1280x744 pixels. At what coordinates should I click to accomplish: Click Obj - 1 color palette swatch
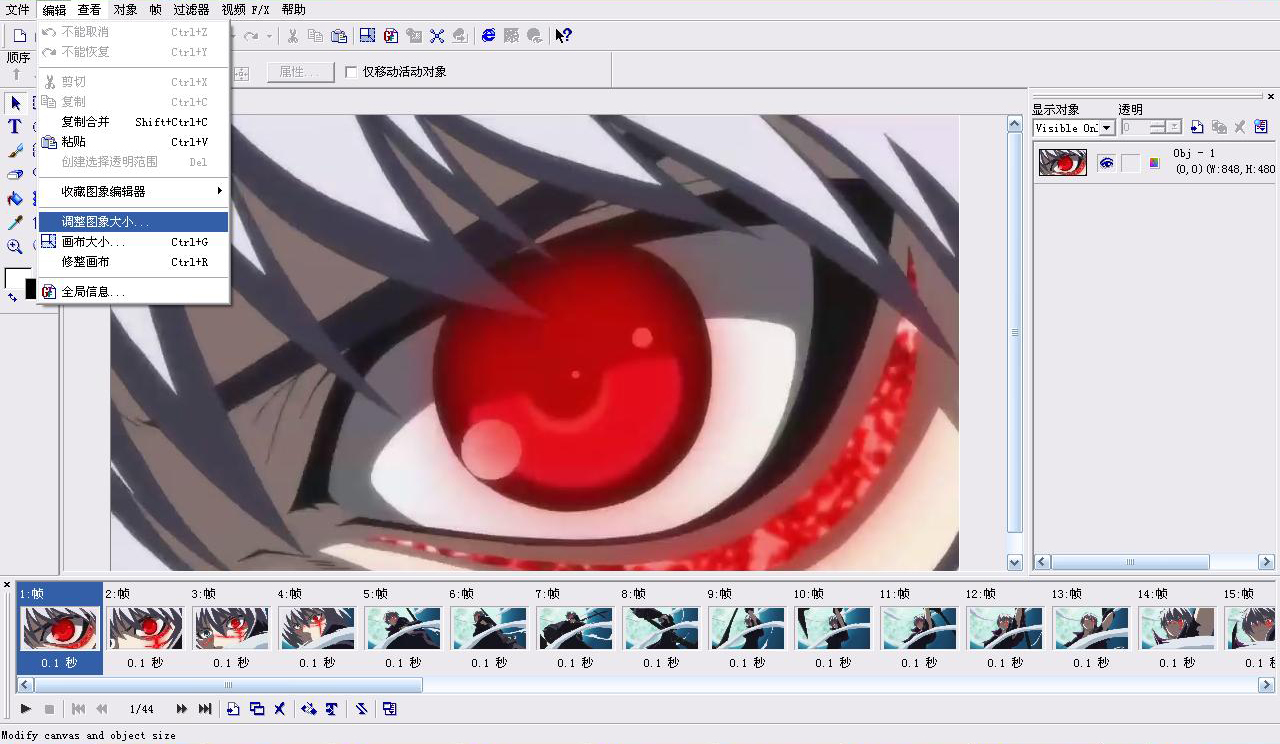[1154, 163]
